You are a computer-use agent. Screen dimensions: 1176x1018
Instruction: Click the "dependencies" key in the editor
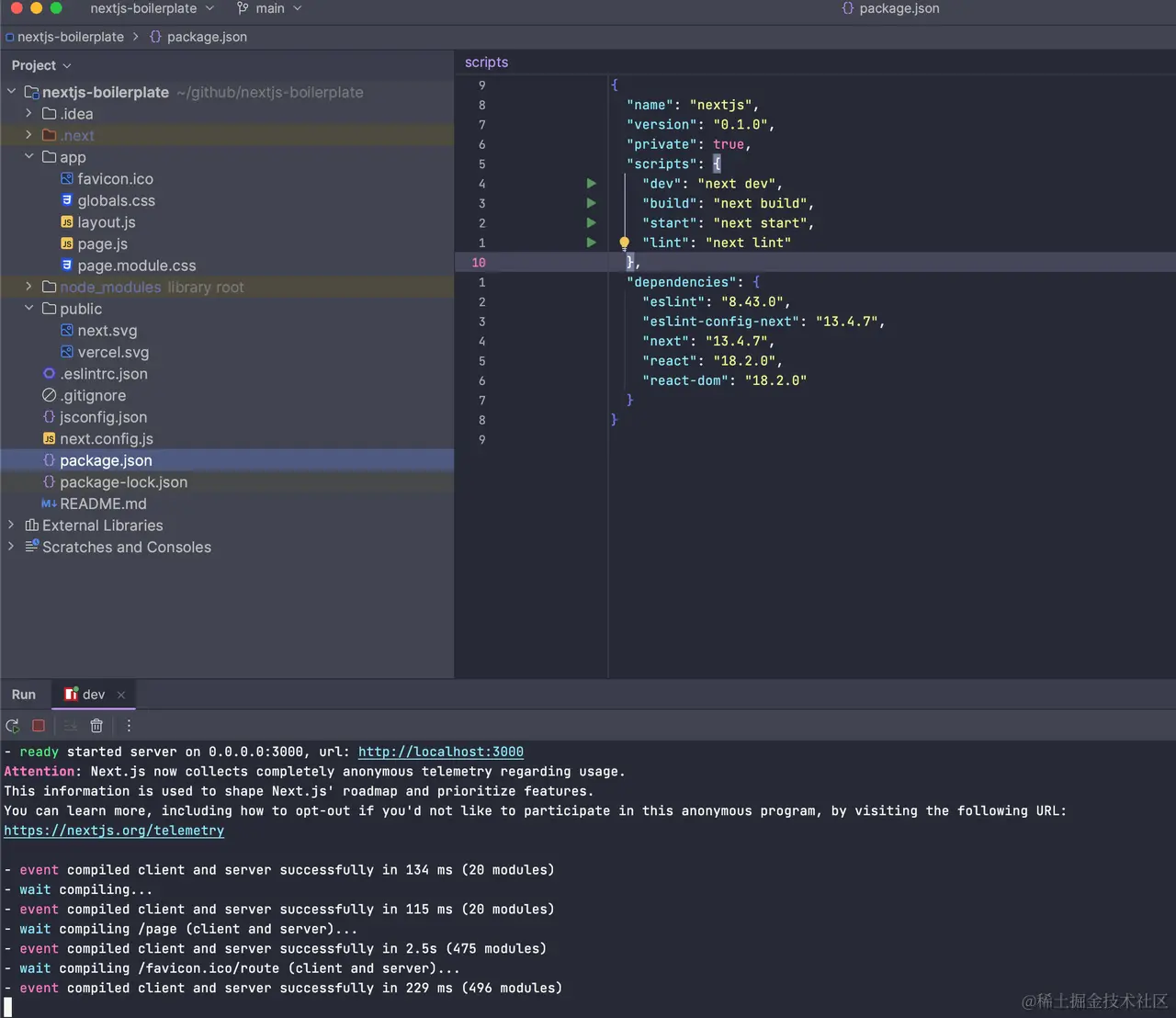[681, 282]
